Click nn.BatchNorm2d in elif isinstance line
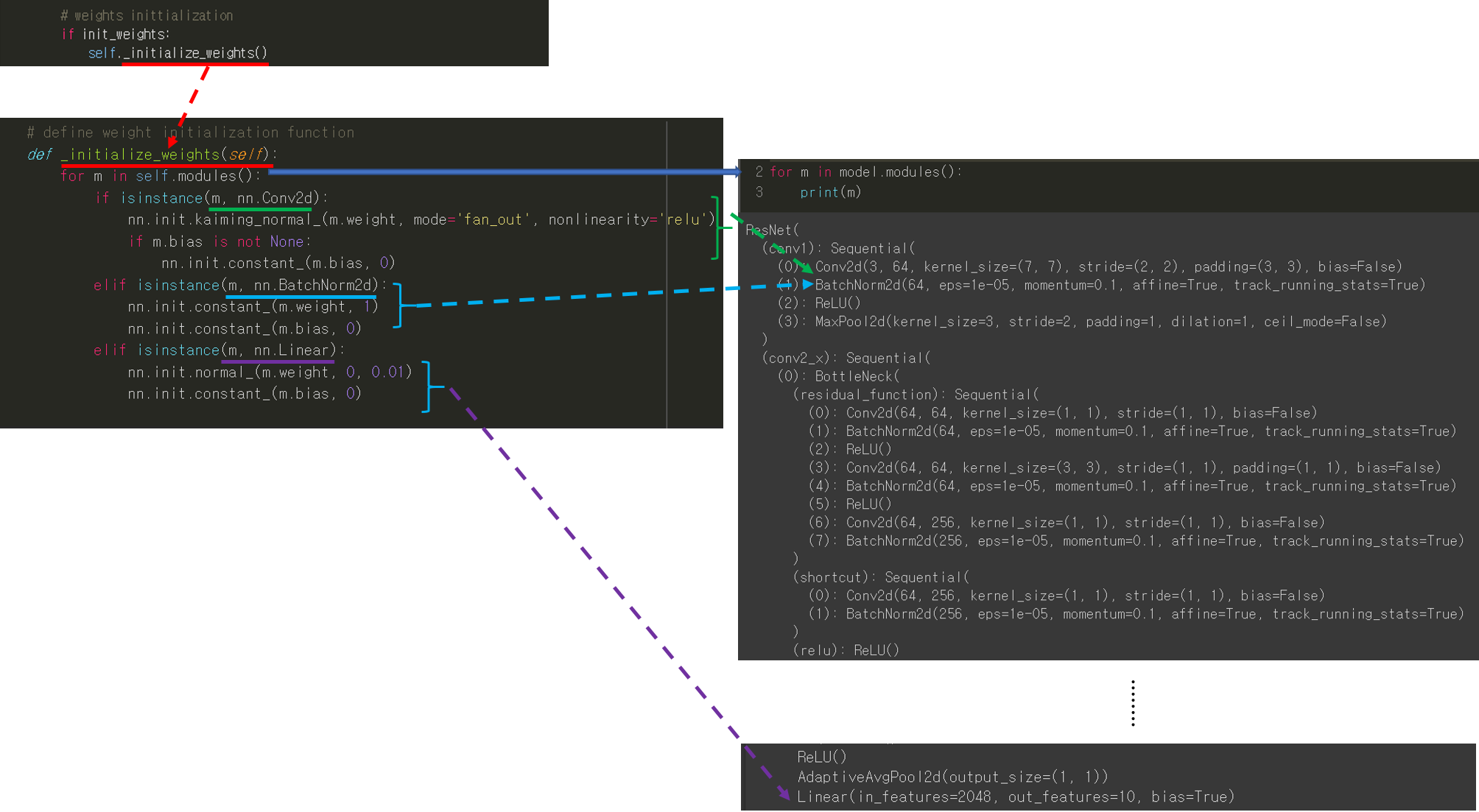Screen dimensions: 1479x812 tap(313, 285)
